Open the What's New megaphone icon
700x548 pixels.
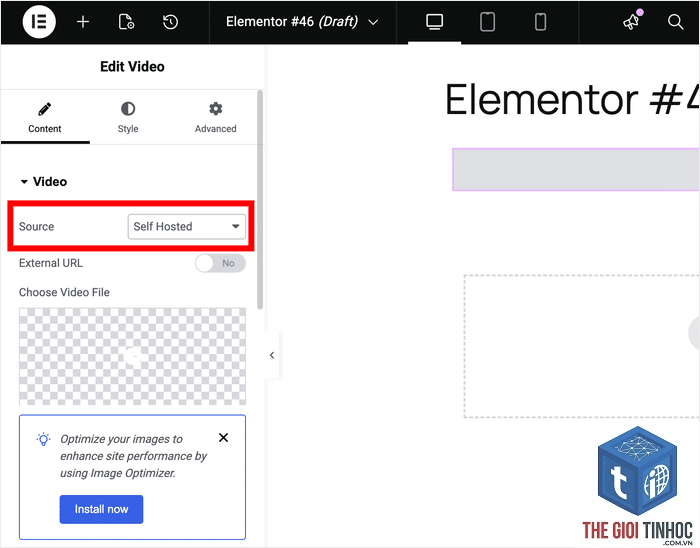coord(633,21)
